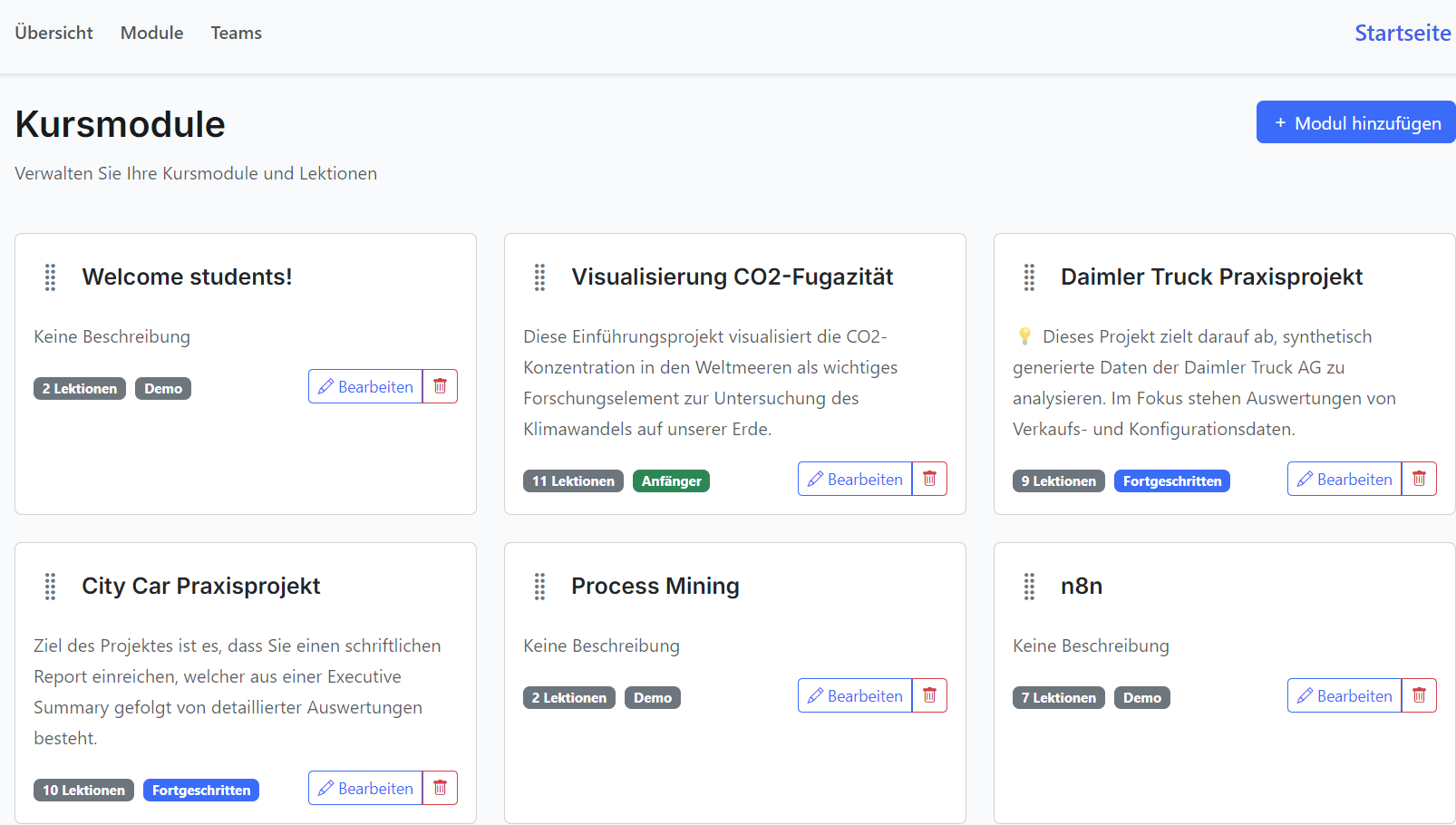Delete the Welcome students! module
The width and height of the screenshot is (1456, 825).
[x=440, y=386]
